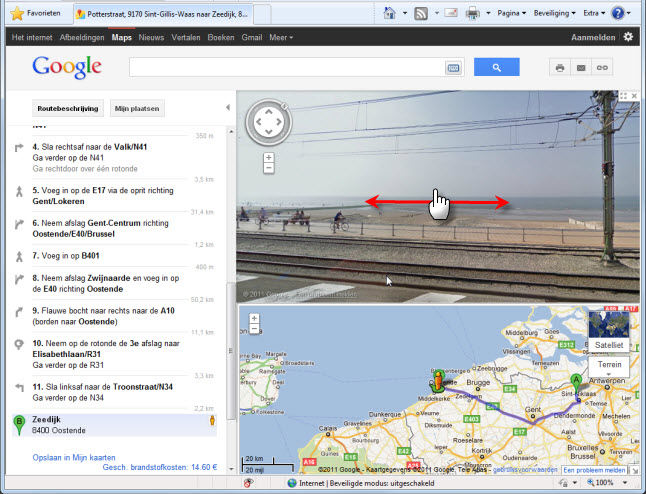646x494 pixels.
Task: Click the directions list scrollbar up arrow
Action: [231, 131]
